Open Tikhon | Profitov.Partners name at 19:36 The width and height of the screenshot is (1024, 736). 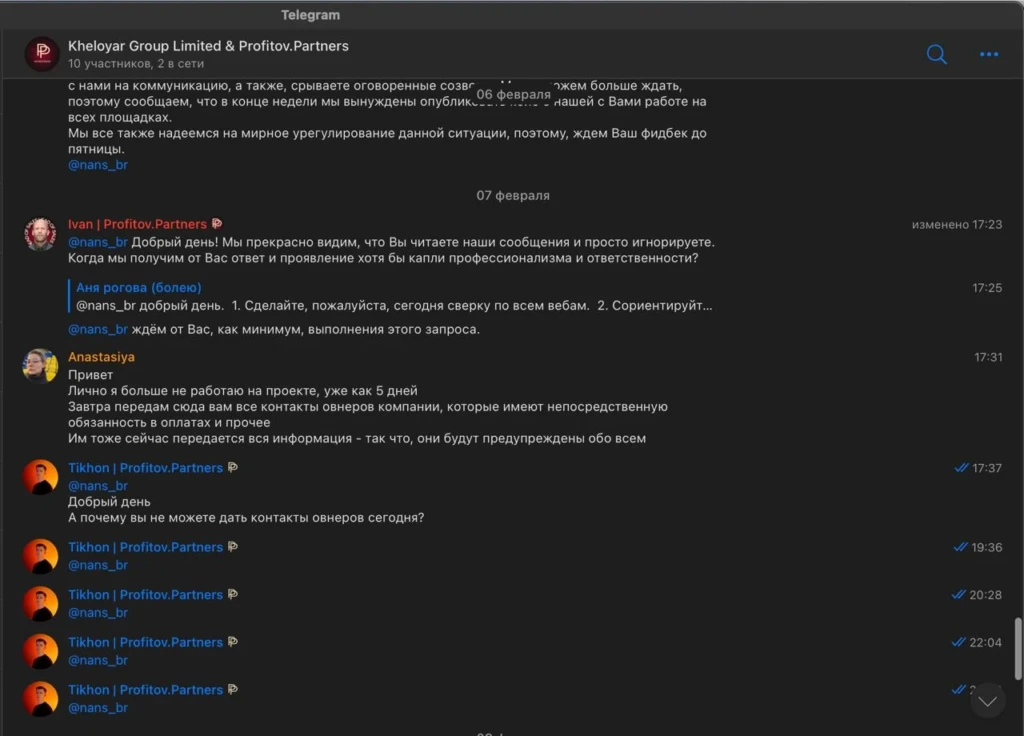click(x=145, y=547)
